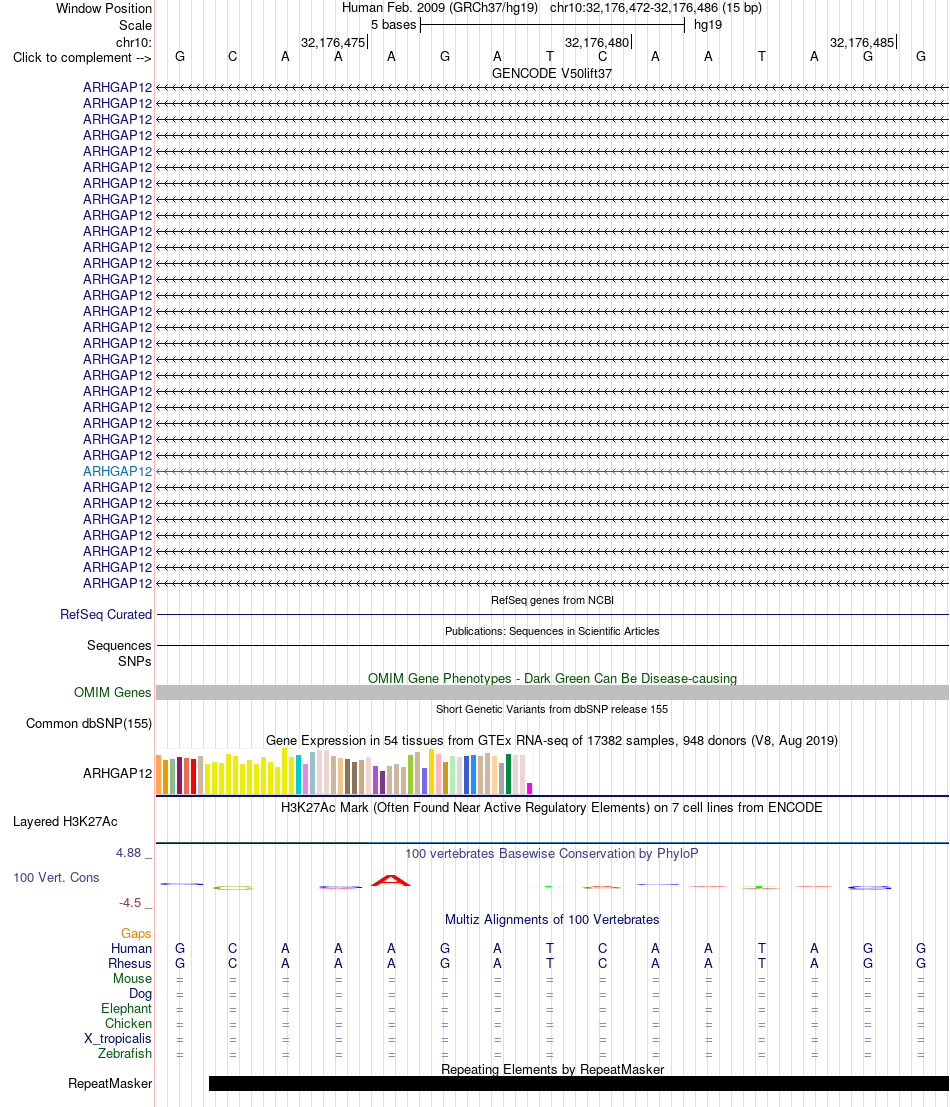This screenshot has width=950, height=1107.
Task: Open '100 vertebrates Basewise Conservation by PhyloP' title
Action: point(552,854)
